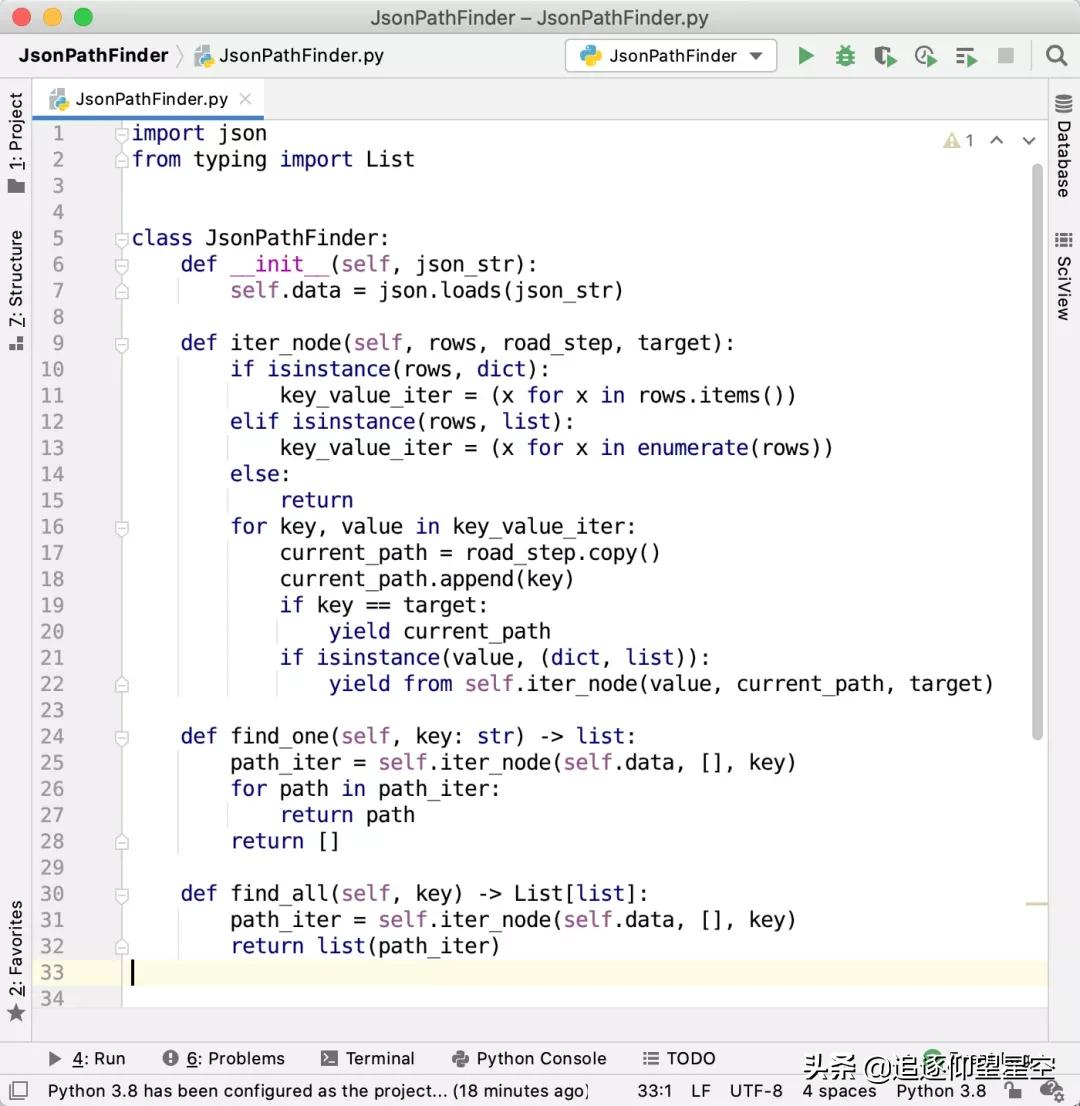Open the concurrency diagram run icon
The height and width of the screenshot is (1106, 1080).
coord(966,56)
